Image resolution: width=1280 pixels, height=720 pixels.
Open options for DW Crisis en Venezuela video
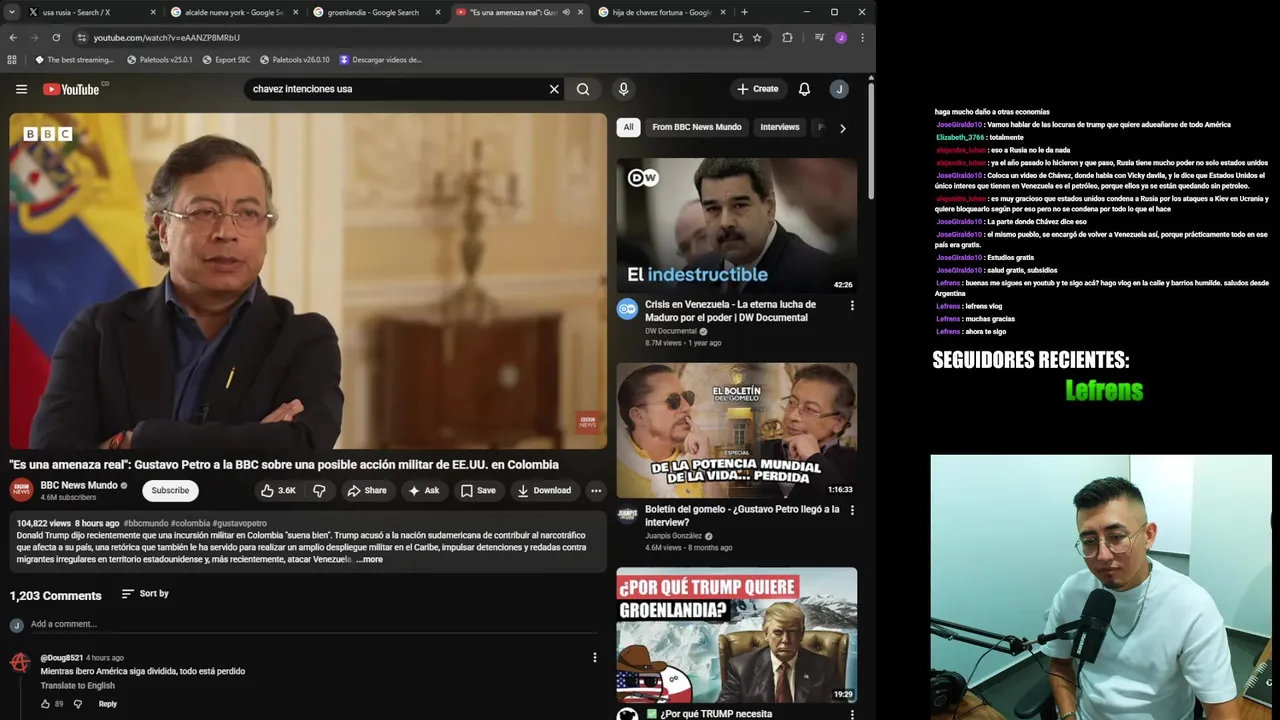tap(852, 305)
